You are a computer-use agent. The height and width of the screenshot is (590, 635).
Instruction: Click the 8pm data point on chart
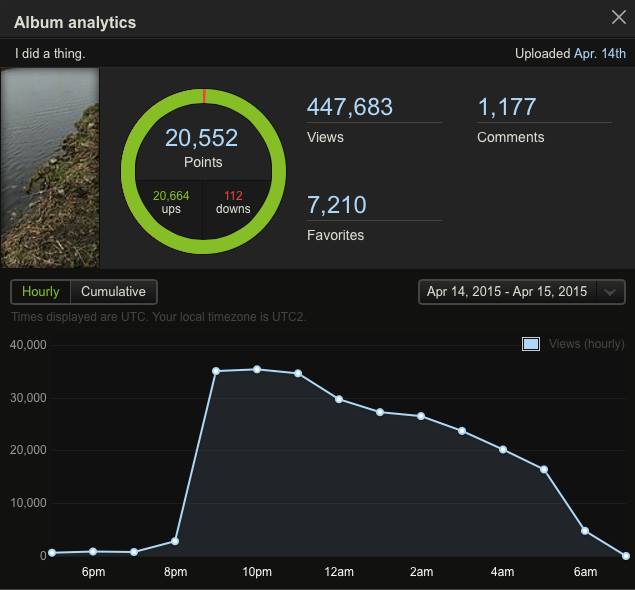click(175, 541)
